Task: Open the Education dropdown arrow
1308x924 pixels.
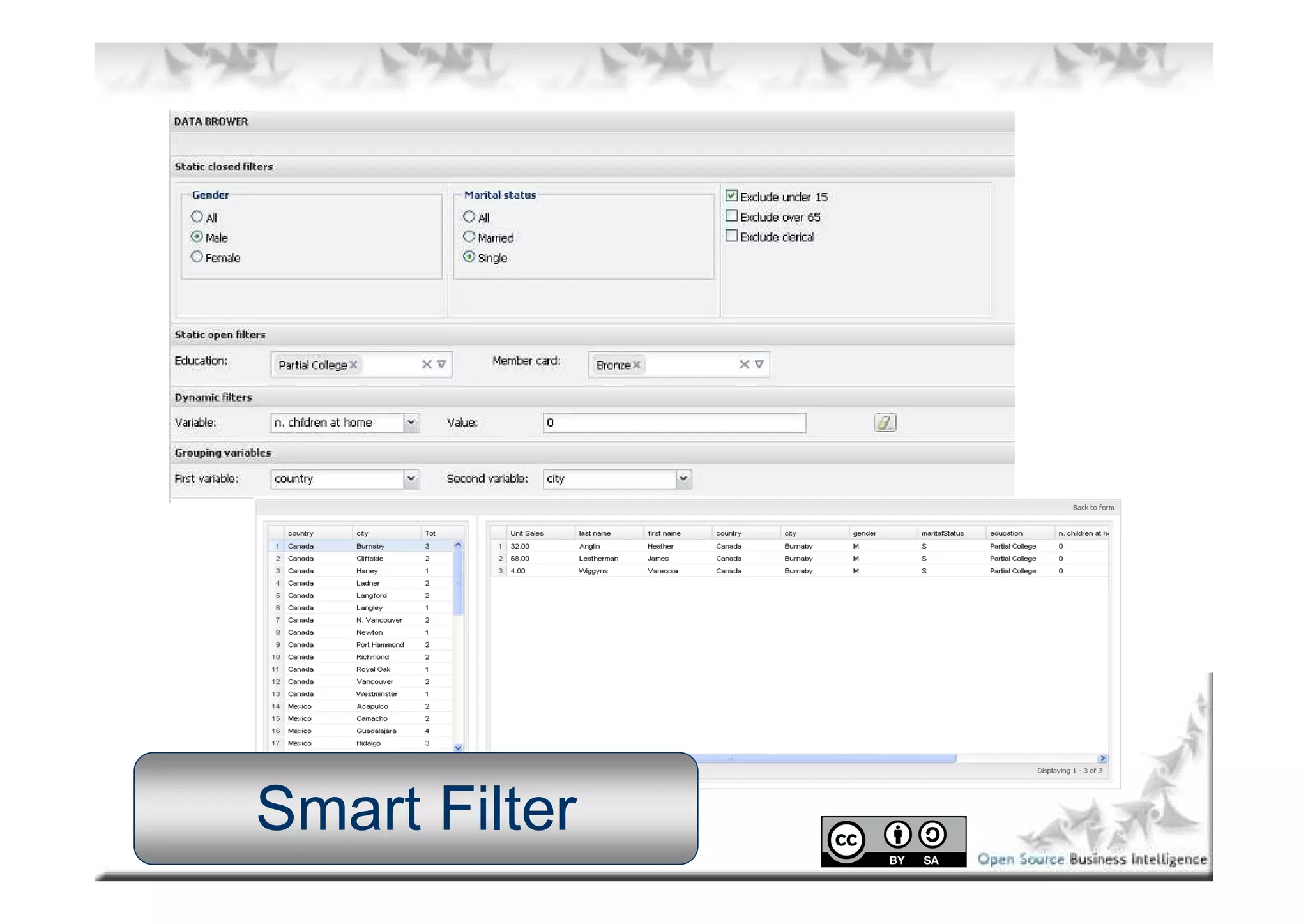Action: [441, 365]
